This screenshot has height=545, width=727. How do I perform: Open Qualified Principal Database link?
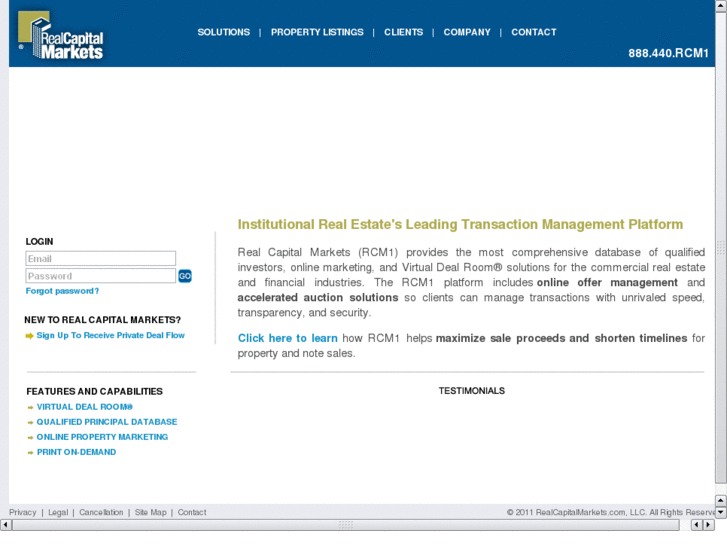[107, 422]
